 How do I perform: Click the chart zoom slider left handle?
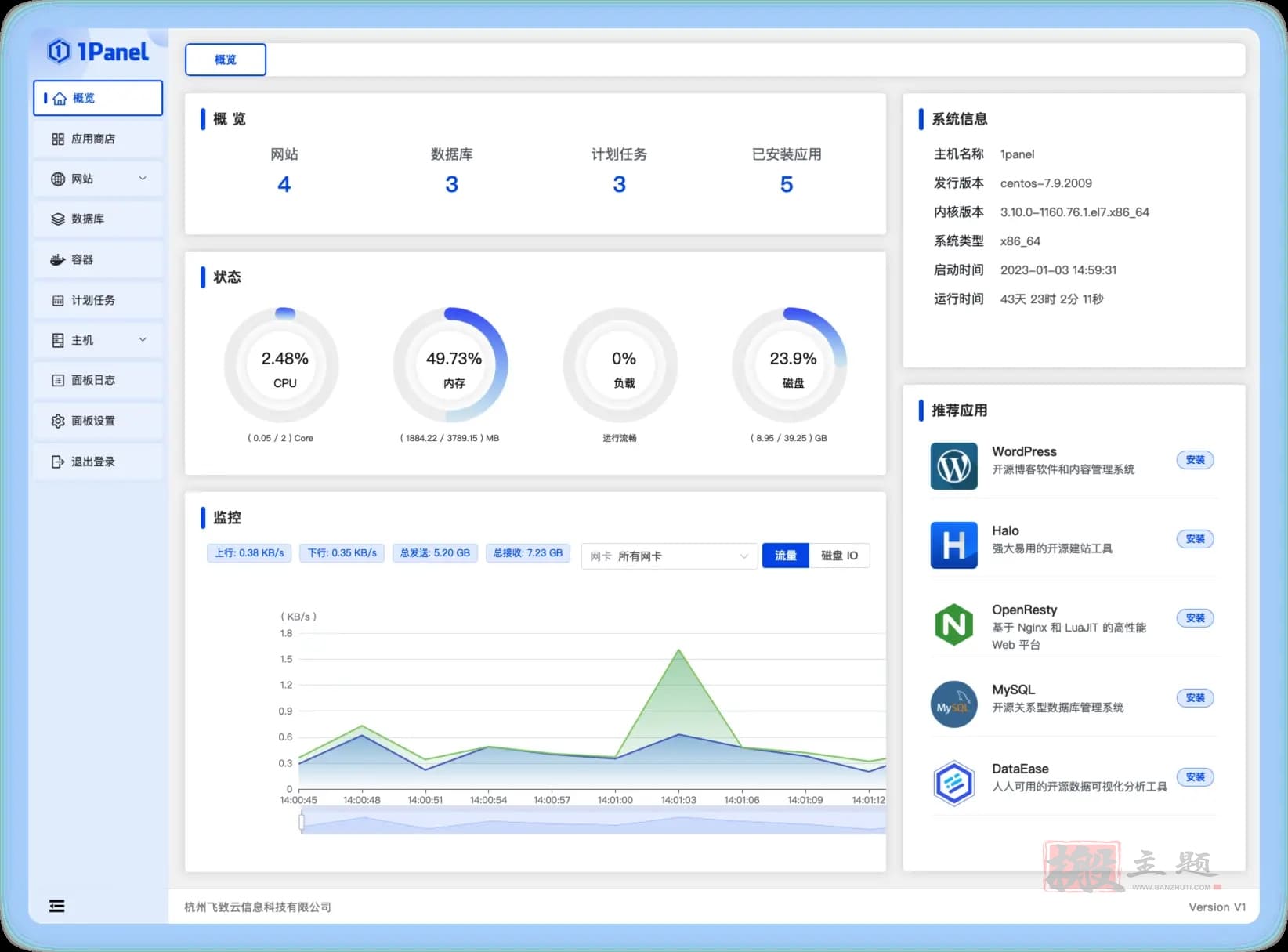(x=302, y=822)
